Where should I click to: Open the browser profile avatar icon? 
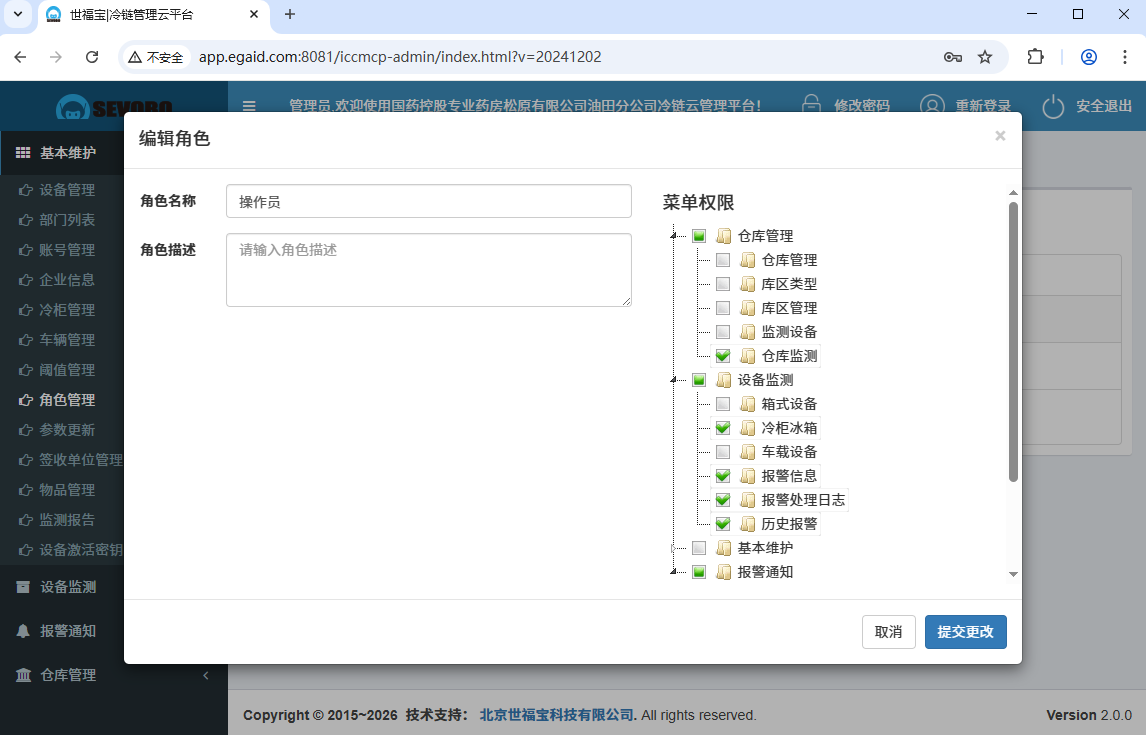tap(1089, 57)
